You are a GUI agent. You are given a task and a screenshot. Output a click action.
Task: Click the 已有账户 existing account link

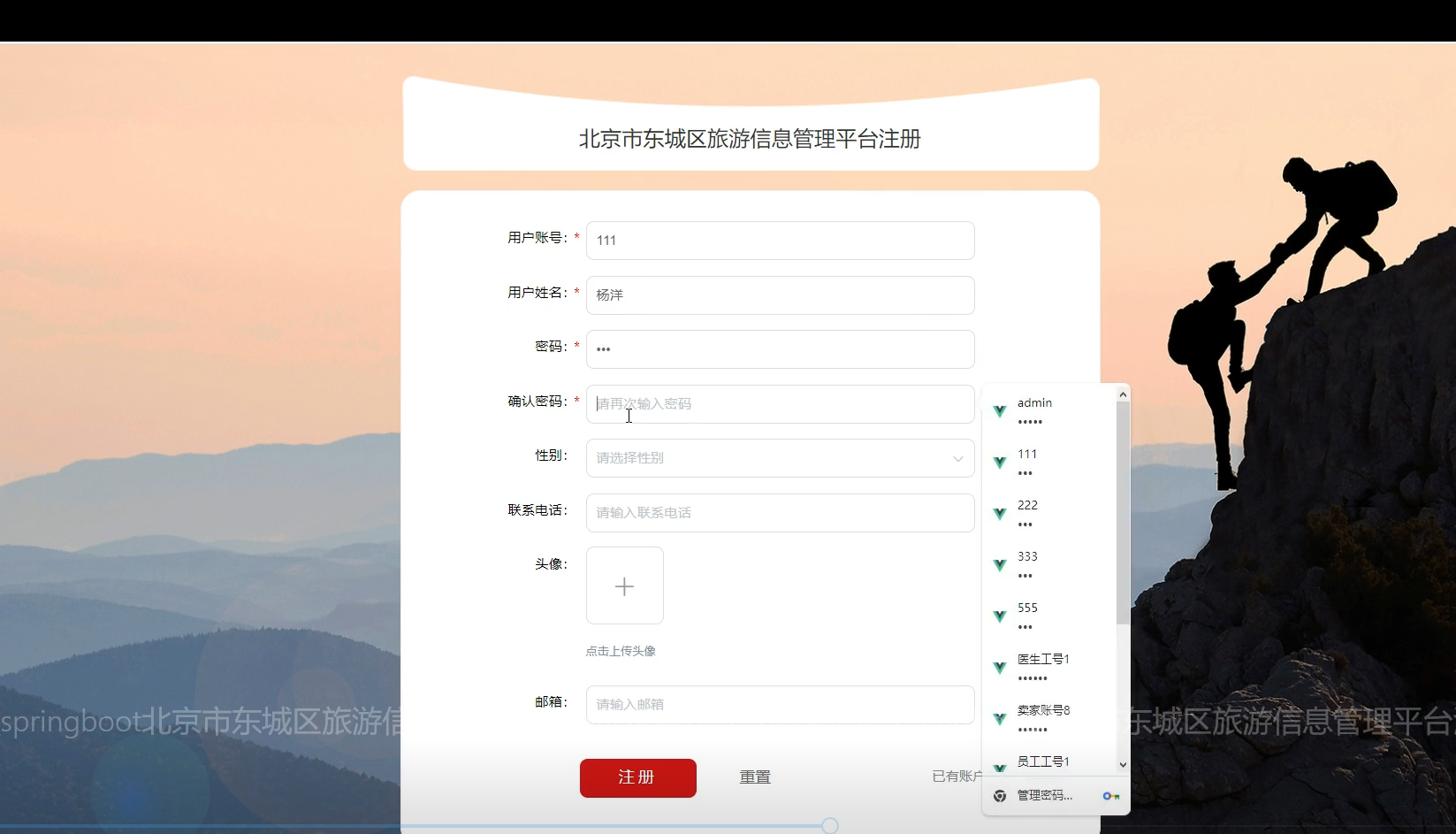click(957, 776)
